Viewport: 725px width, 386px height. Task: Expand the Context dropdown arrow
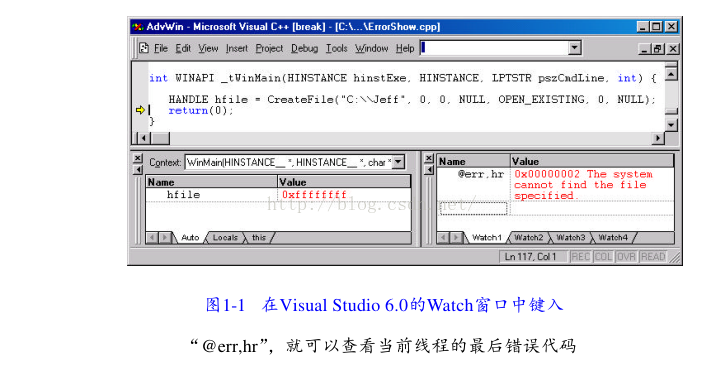coord(398,162)
